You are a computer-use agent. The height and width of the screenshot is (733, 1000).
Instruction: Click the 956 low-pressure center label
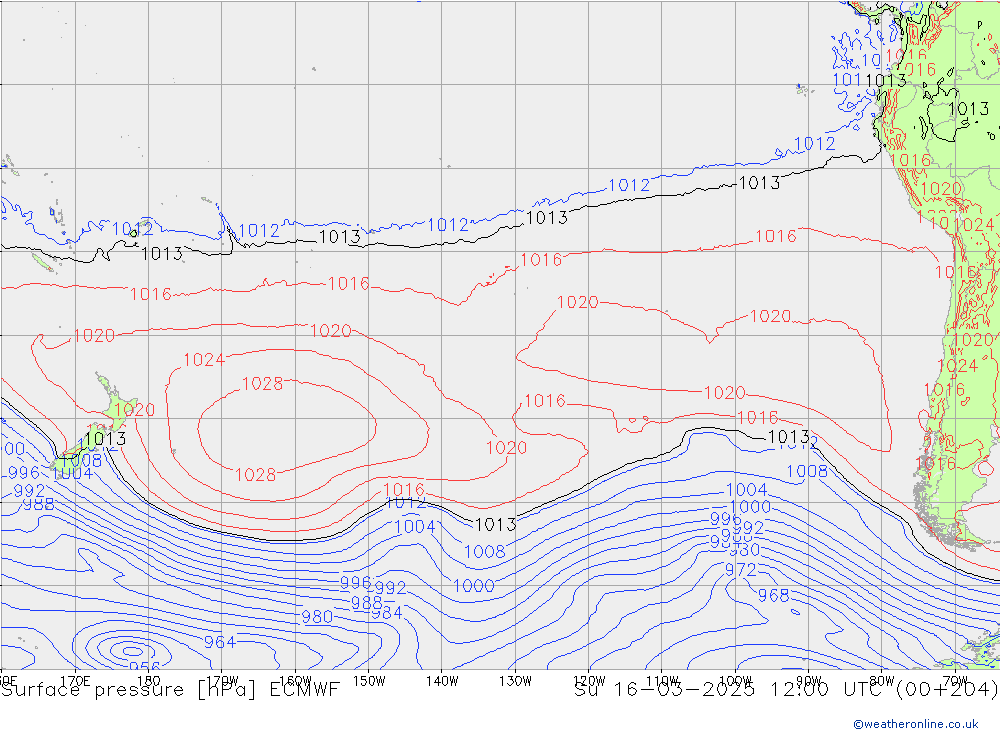click(x=144, y=666)
